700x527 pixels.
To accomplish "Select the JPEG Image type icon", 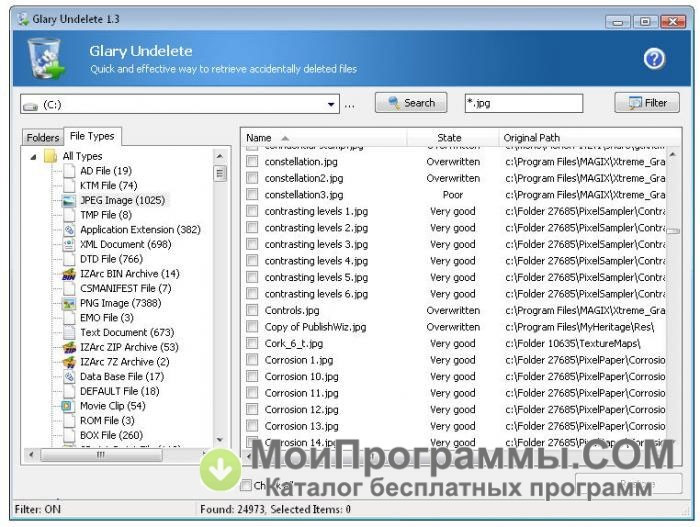I will (69, 200).
